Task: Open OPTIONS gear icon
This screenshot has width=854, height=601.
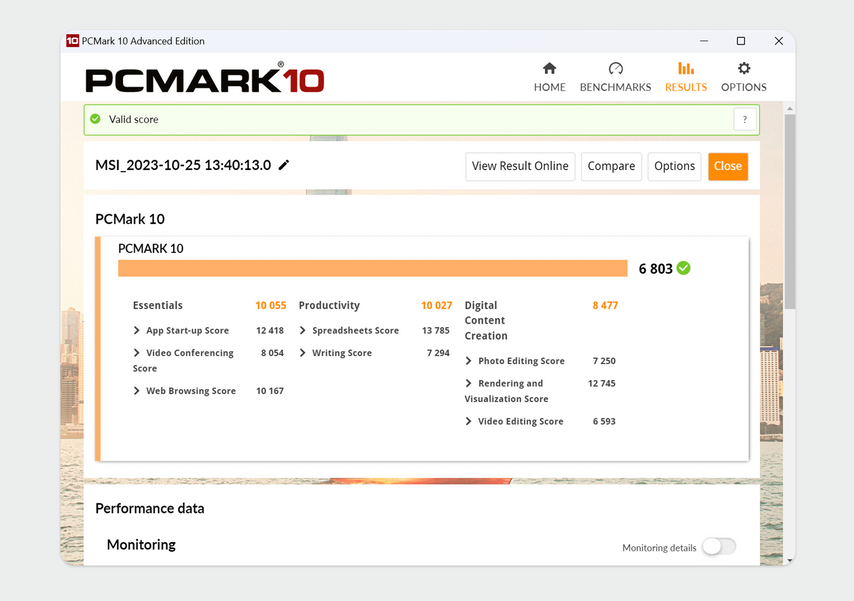Action: [743, 68]
